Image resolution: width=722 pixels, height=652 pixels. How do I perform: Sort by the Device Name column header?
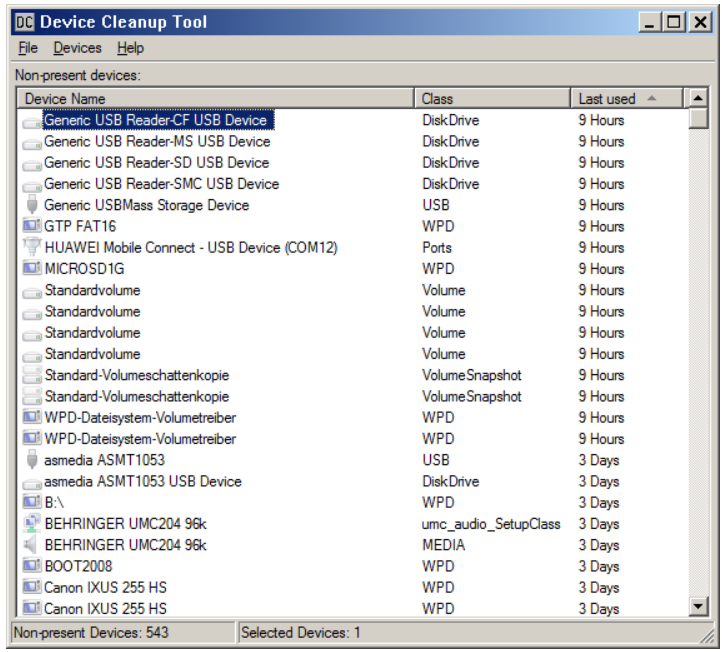point(215,99)
